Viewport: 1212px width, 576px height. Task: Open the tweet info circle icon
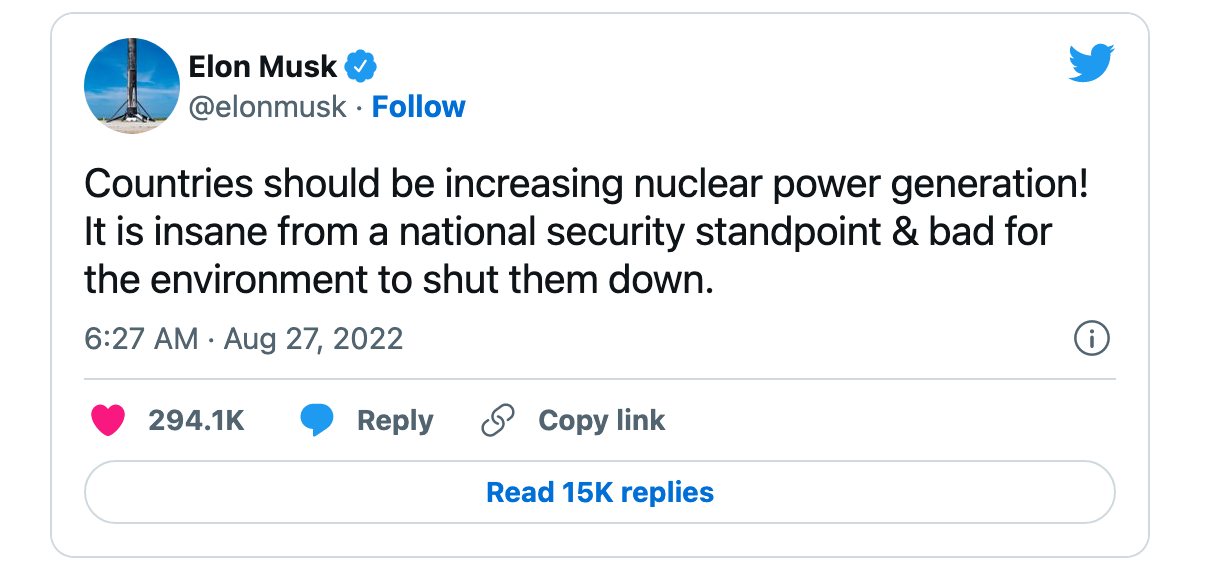1091,339
